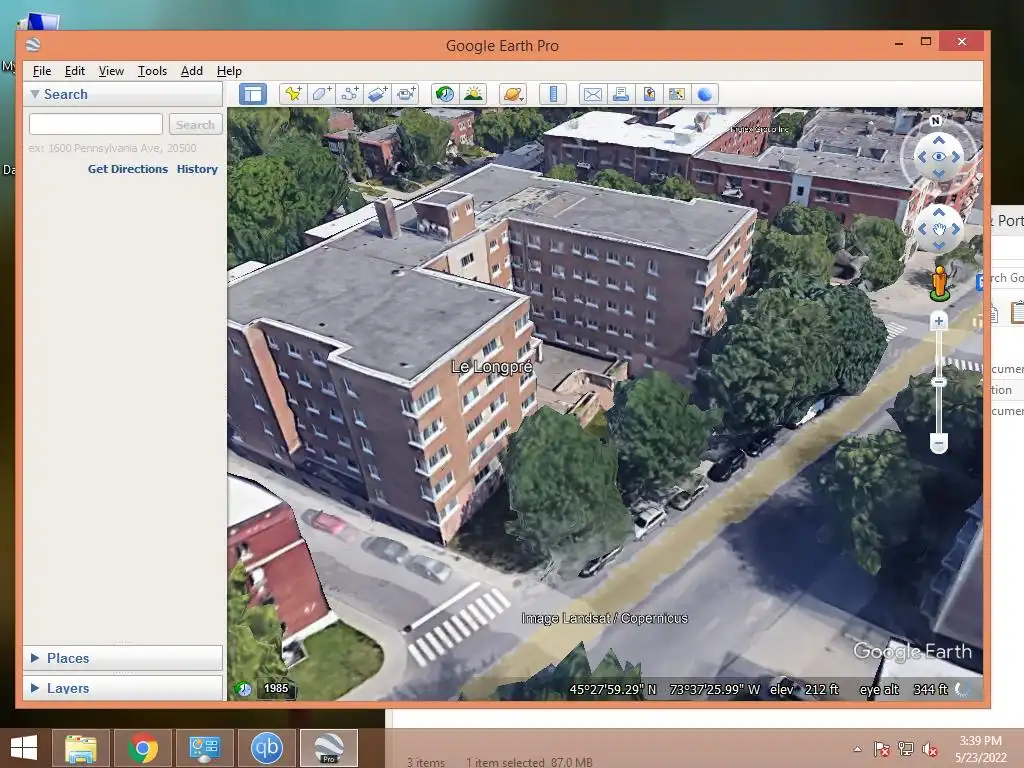Click the Print icon

pyautogui.click(x=620, y=94)
